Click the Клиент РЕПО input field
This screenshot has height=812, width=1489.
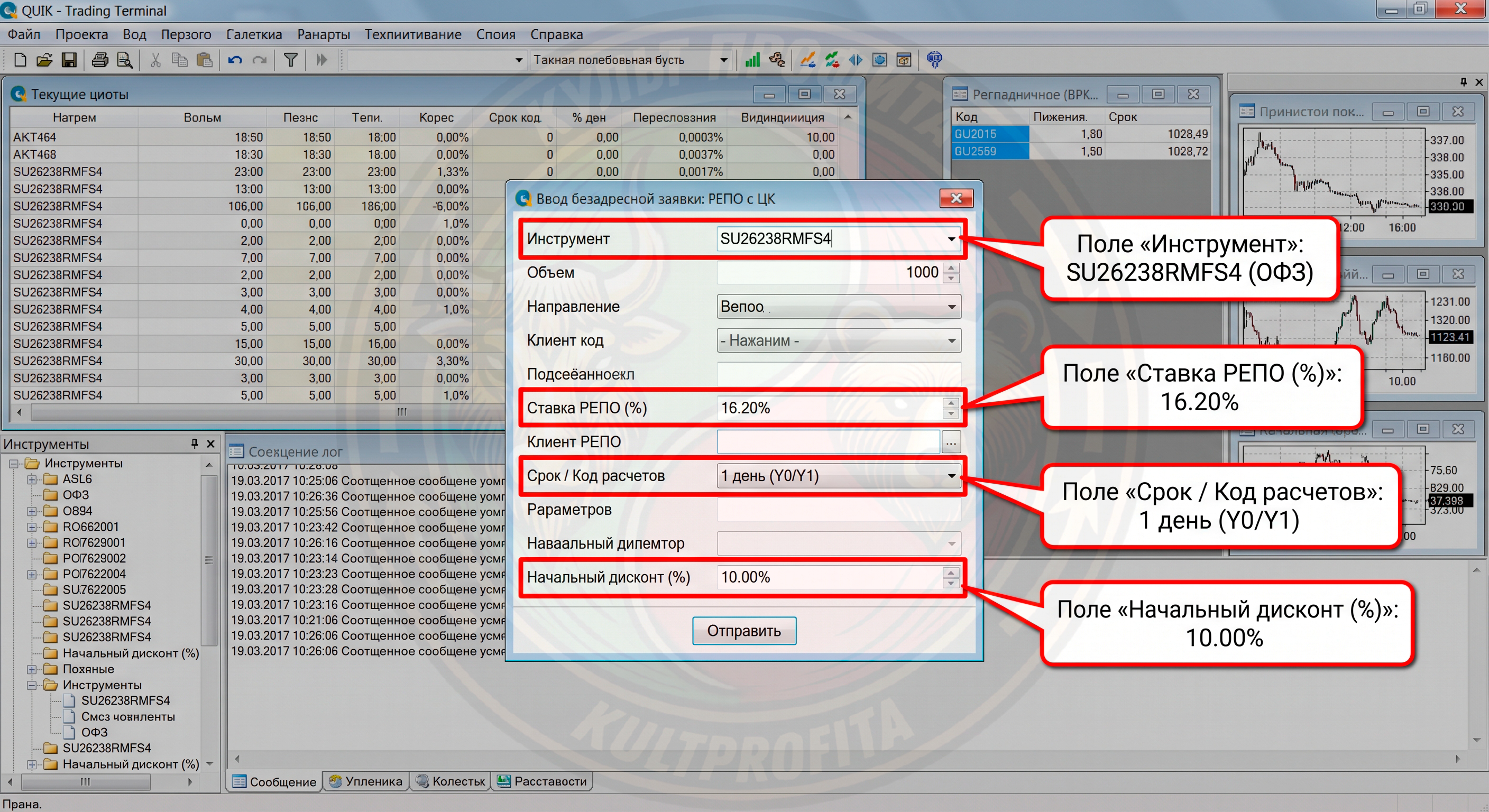point(829,442)
